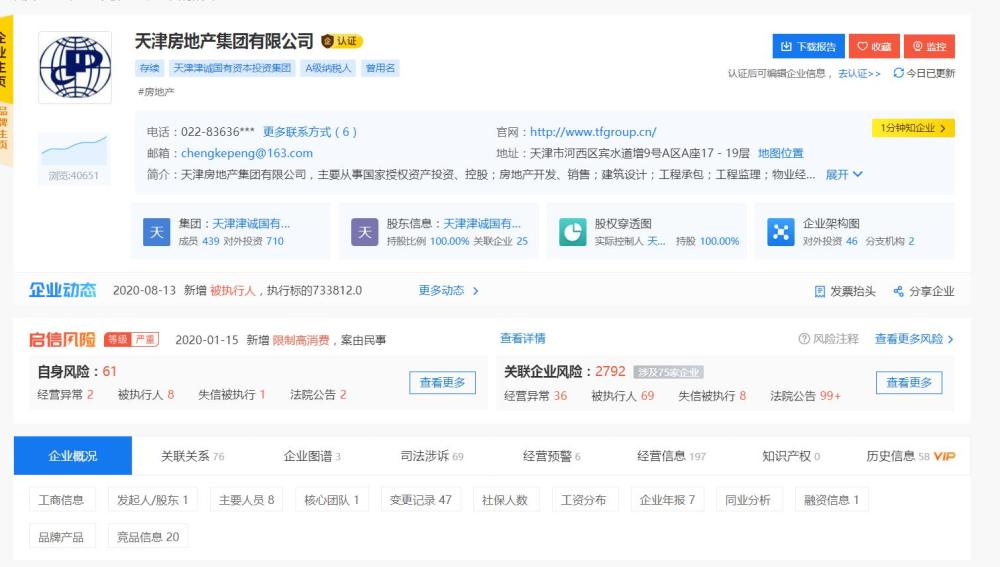The width and height of the screenshot is (1000, 567).
Task: Switch to the 经营预警 6 tab
Action: [552, 456]
